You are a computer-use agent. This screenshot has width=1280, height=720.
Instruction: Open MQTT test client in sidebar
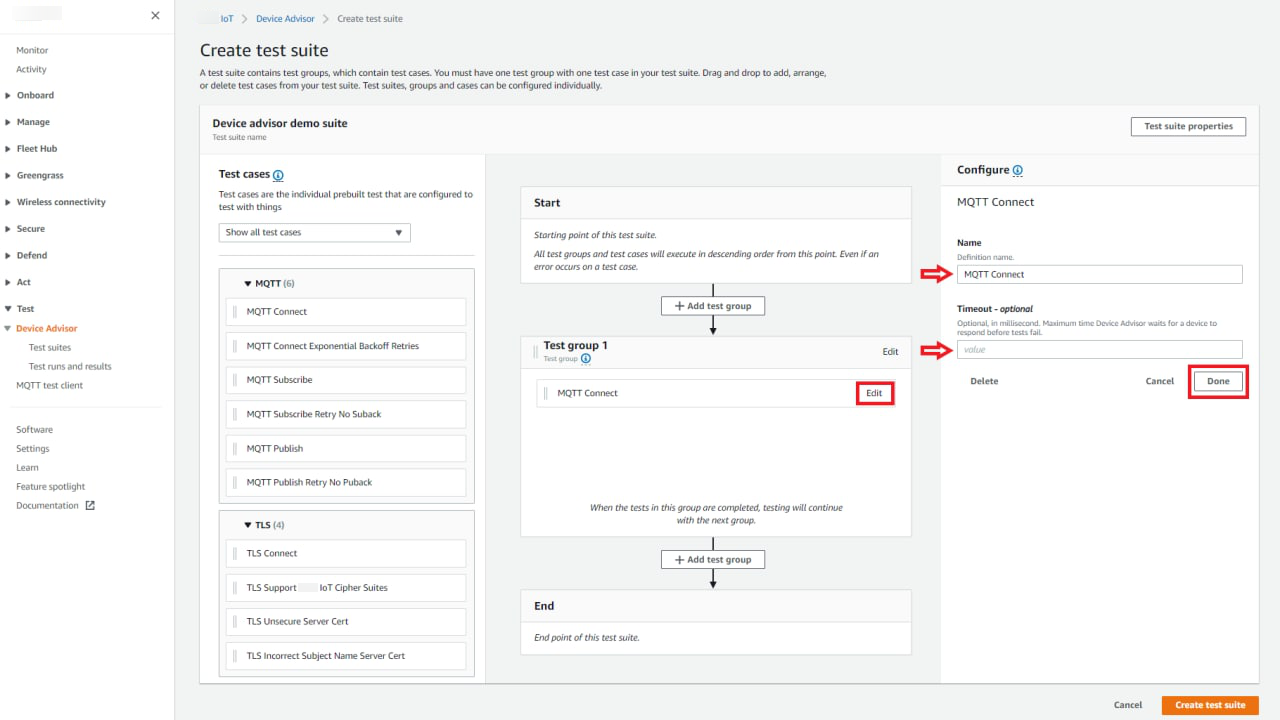click(x=50, y=386)
